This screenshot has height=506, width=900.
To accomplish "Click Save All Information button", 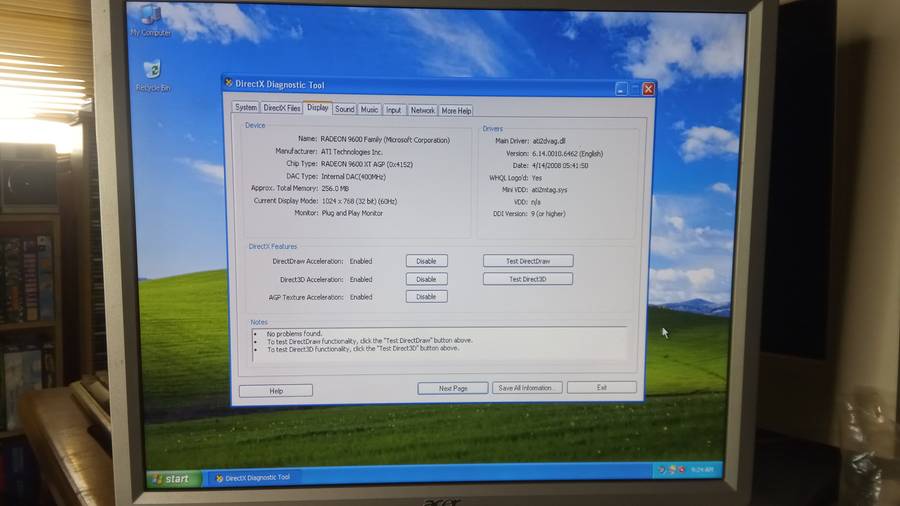I will click(x=527, y=388).
